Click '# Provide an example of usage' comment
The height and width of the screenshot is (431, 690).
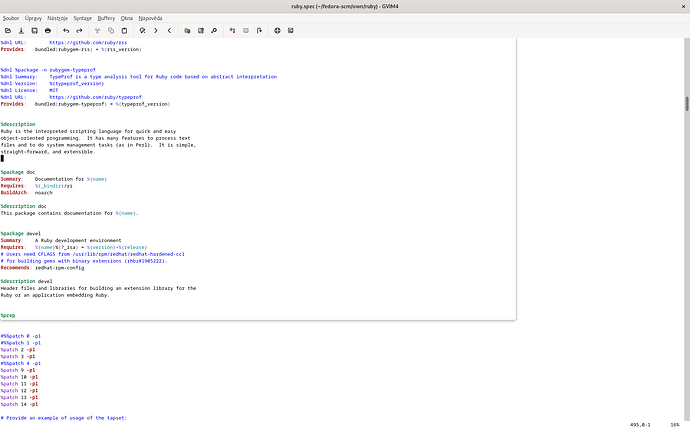point(64,418)
